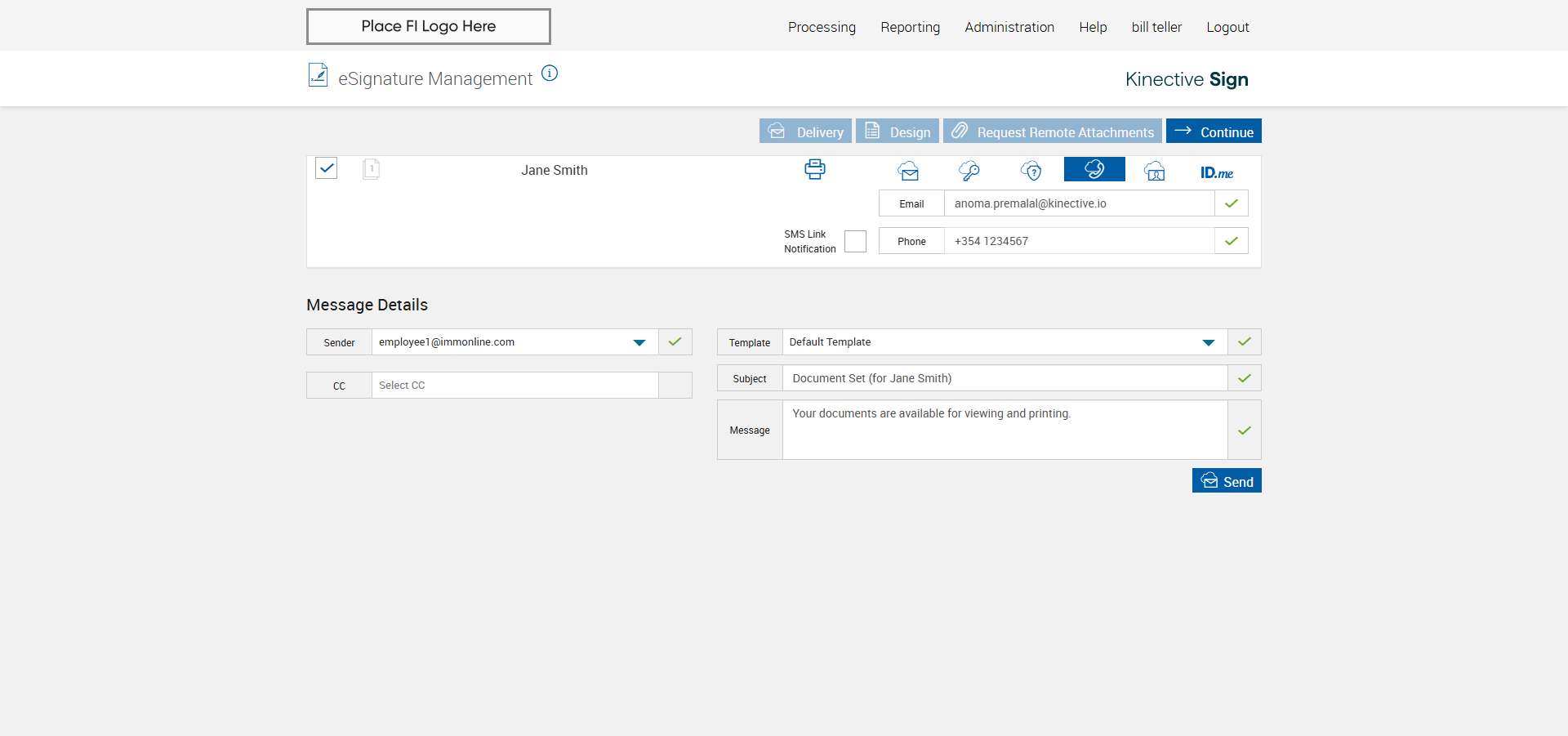Open the Template dropdown list
This screenshot has width=1568, height=736.
coord(1208,342)
